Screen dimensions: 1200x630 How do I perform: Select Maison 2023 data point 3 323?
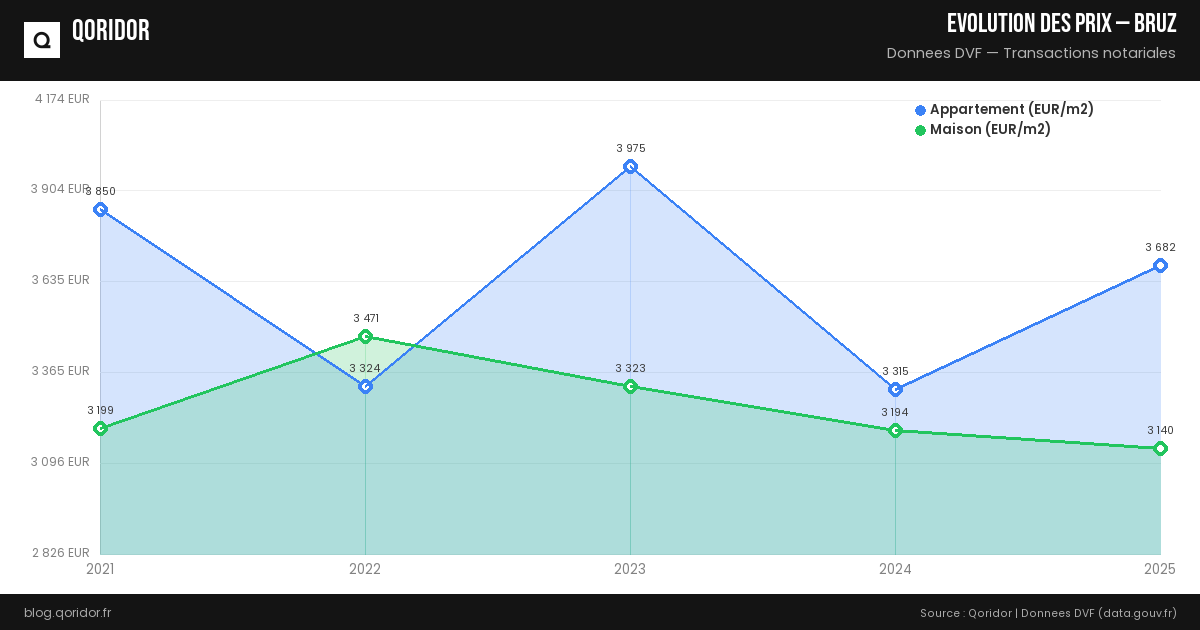click(630, 386)
